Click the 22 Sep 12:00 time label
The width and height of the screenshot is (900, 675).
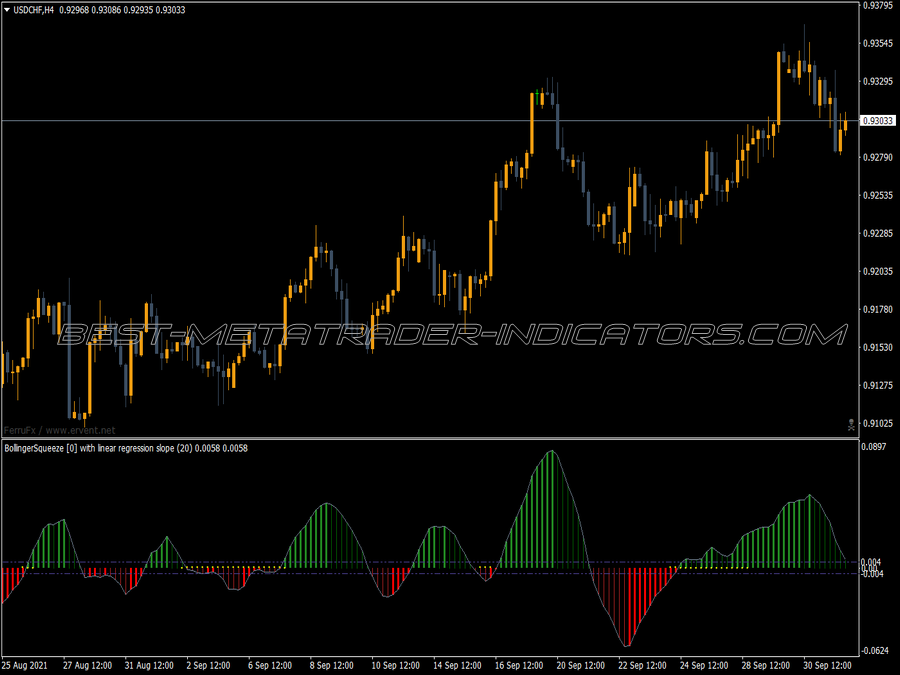[642, 666]
